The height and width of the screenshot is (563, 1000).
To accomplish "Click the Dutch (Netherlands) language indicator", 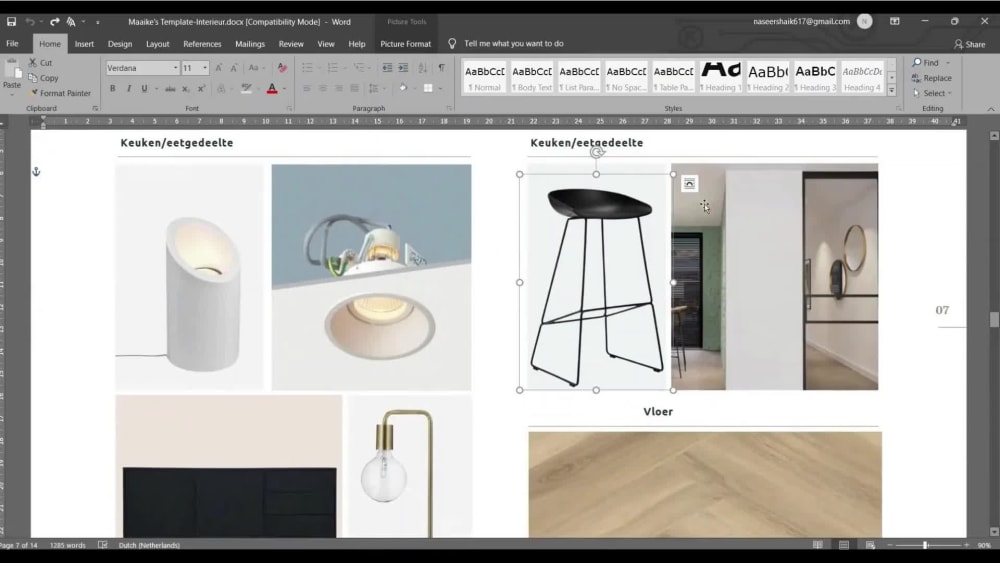I will pyautogui.click(x=149, y=545).
